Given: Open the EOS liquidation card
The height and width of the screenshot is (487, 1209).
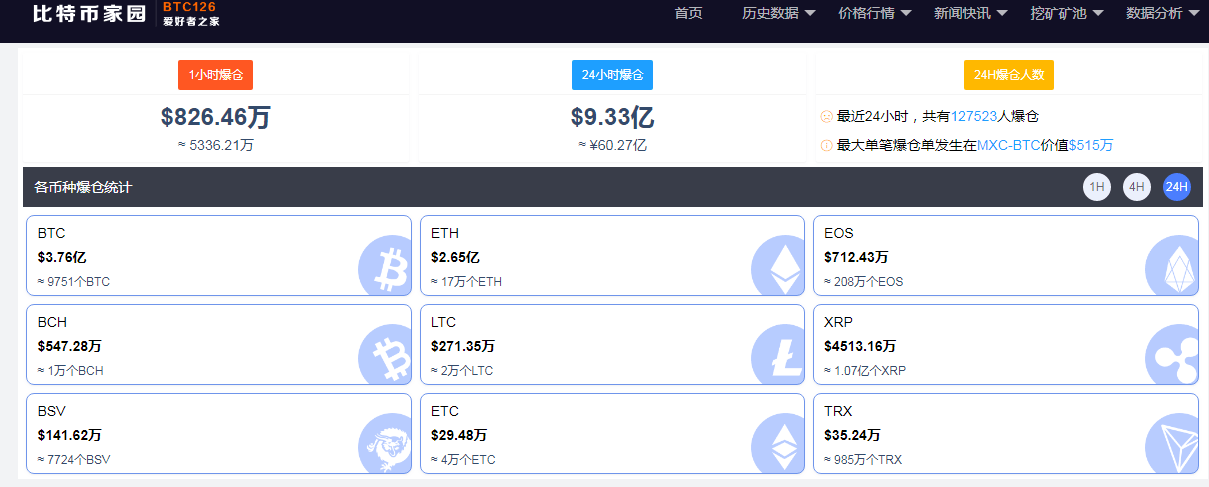Looking at the screenshot, I should (1005, 256).
